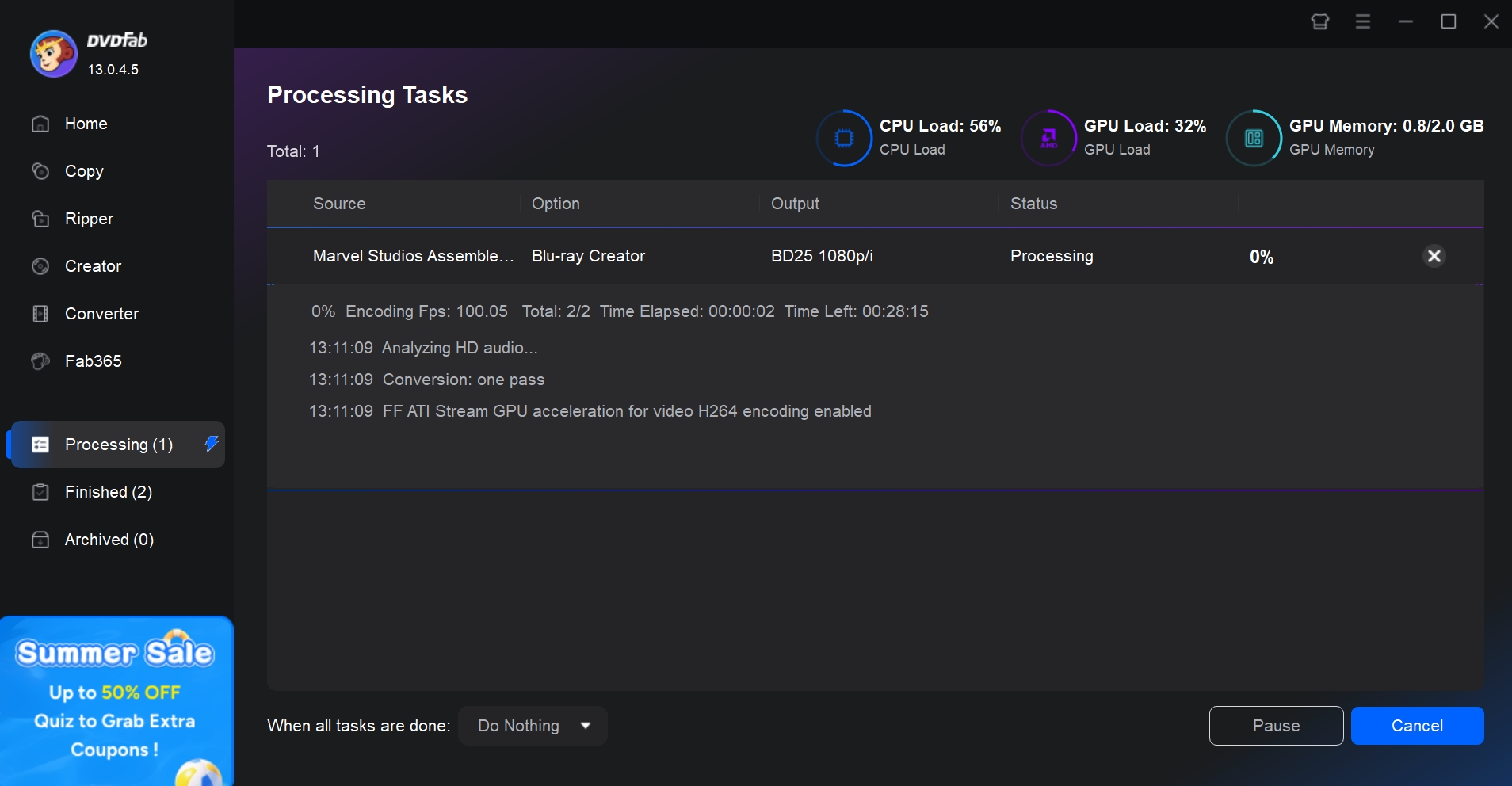Click the DVDFab logo
1512x786 pixels.
(x=52, y=53)
